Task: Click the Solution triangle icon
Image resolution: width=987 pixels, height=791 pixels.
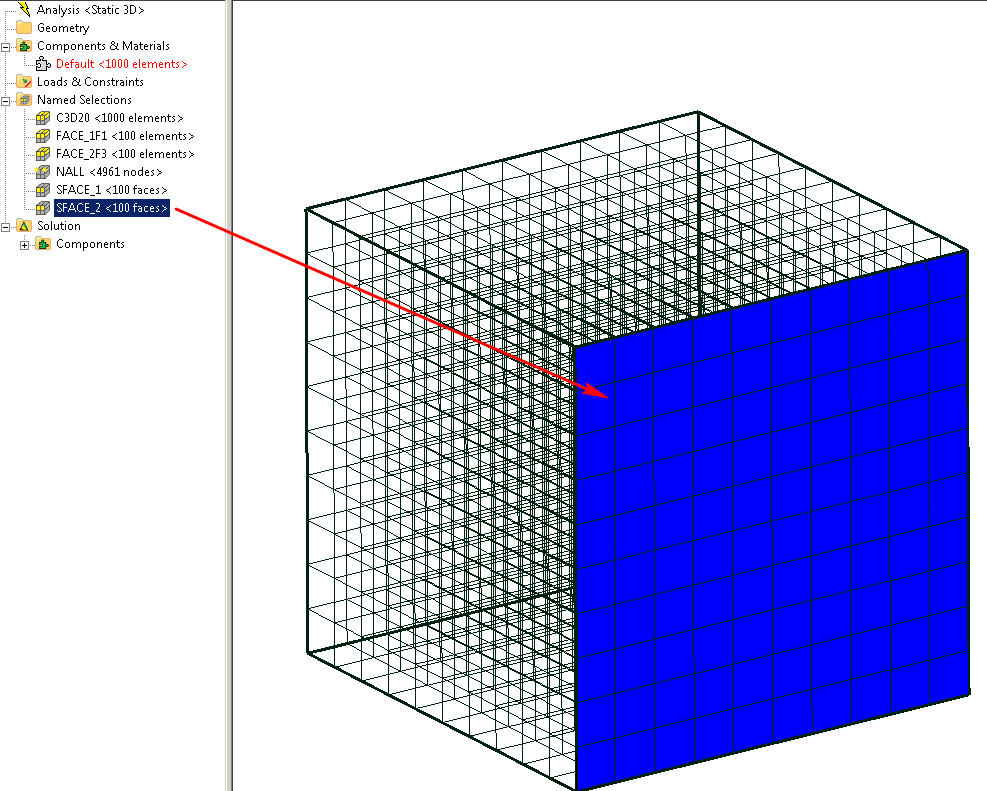Action: coord(24,226)
